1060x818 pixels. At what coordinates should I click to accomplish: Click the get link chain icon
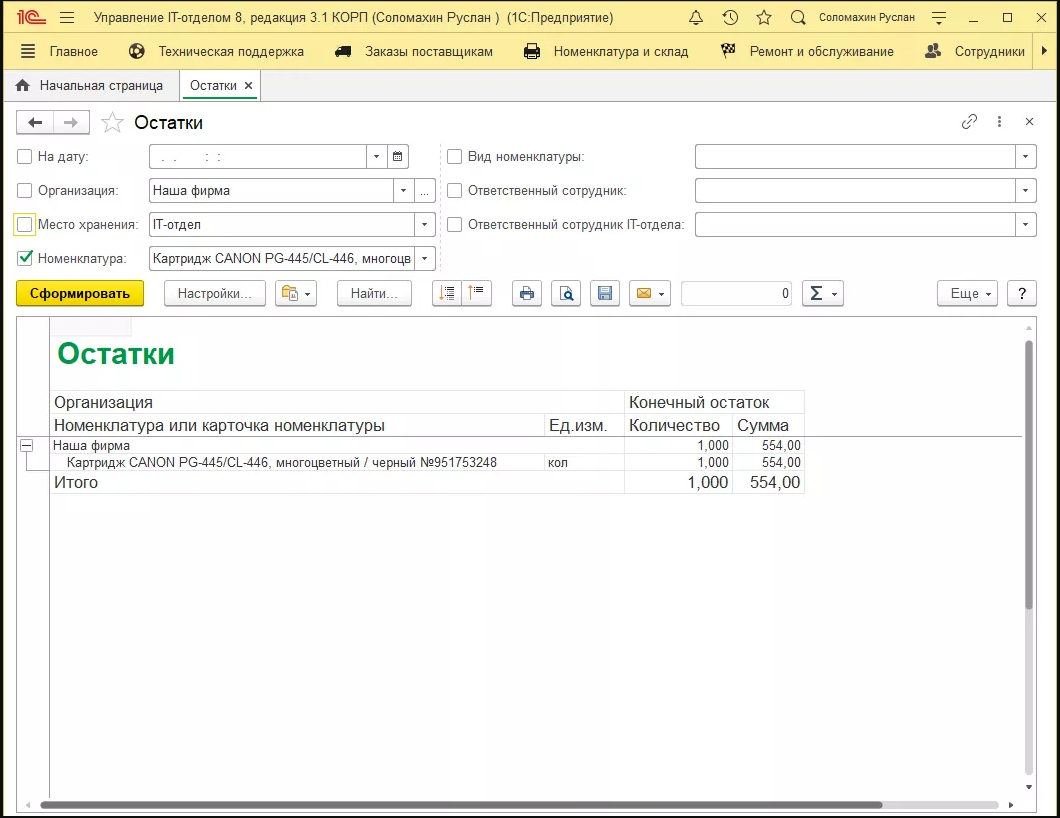click(x=969, y=122)
